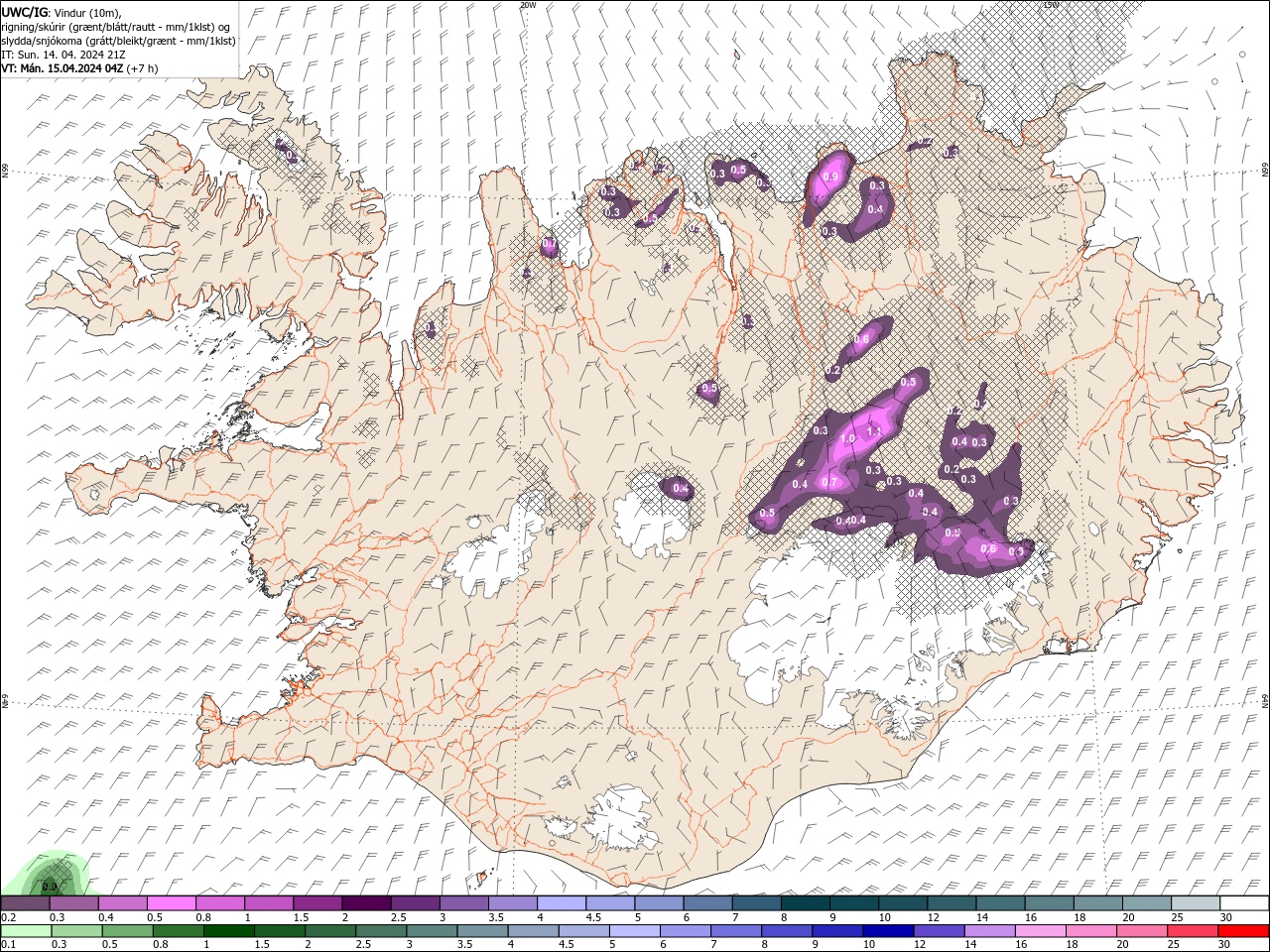
Task: Click the bright pink 0.5 snow legend swatch
Action: pos(171,902)
